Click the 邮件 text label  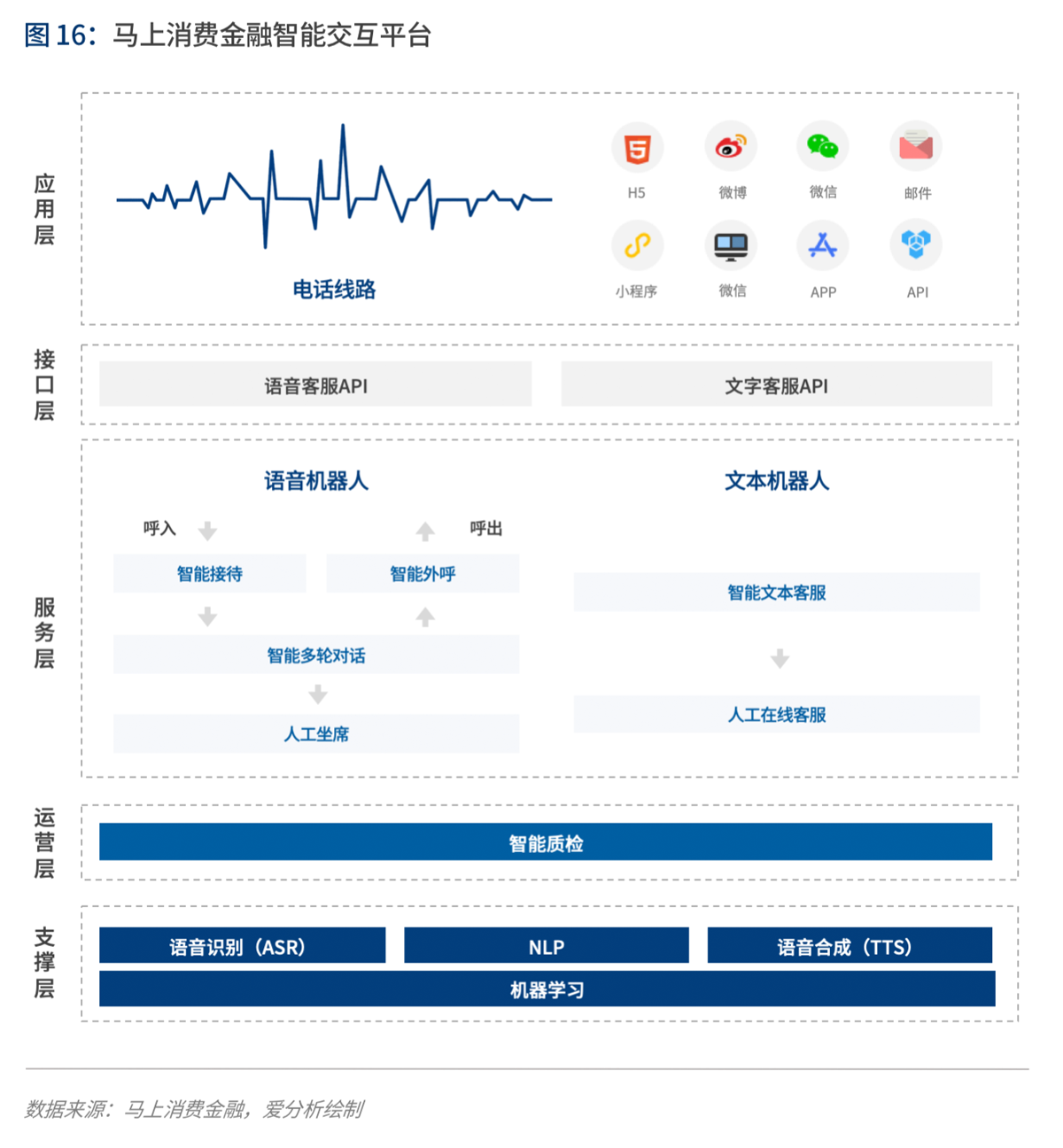click(918, 193)
